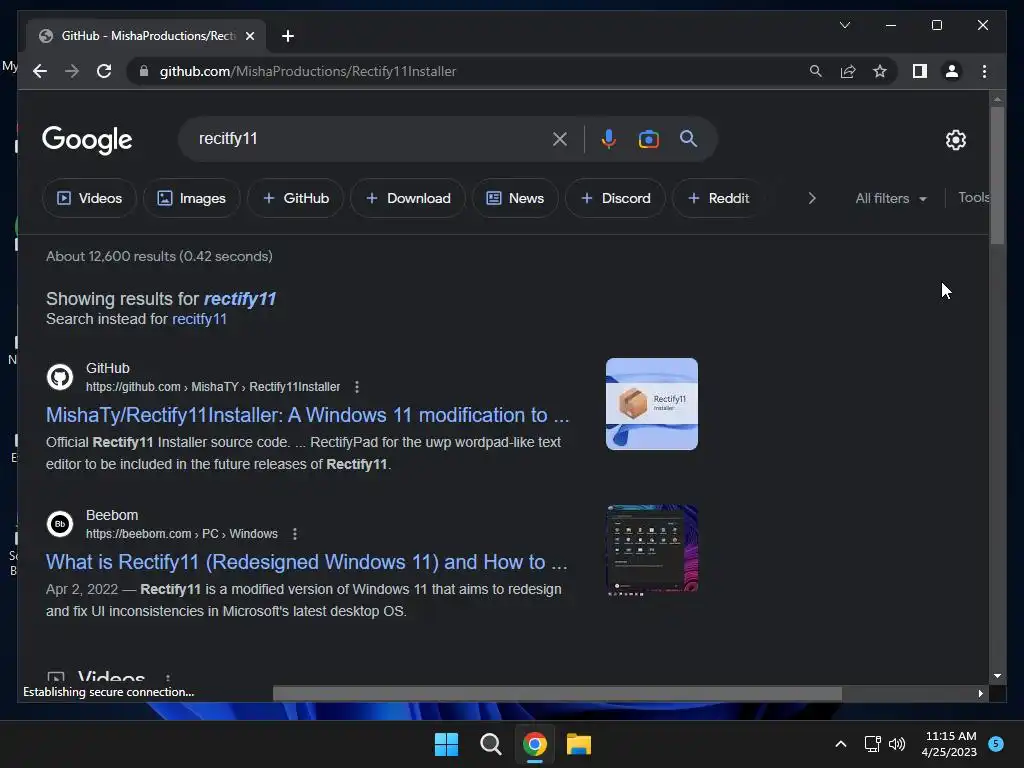
Task: Open the taskbar clock and date
Action: tap(950, 744)
